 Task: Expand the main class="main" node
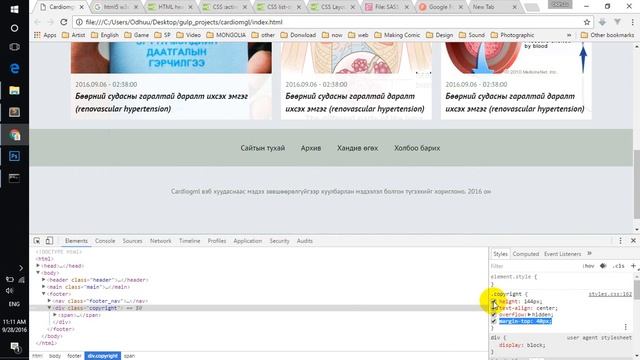click(x=44, y=287)
